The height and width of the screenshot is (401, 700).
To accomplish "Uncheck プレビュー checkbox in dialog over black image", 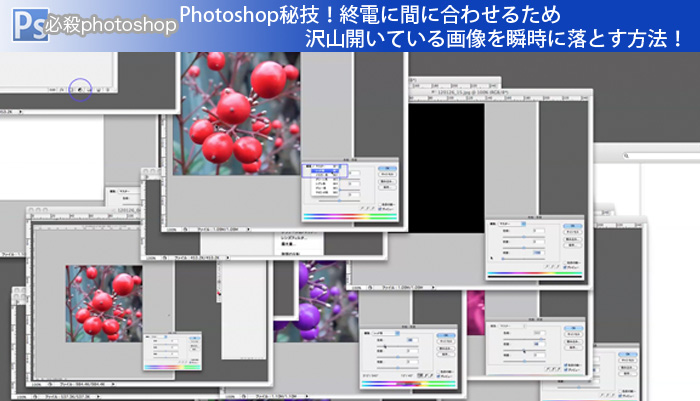I will pos(565,267).
